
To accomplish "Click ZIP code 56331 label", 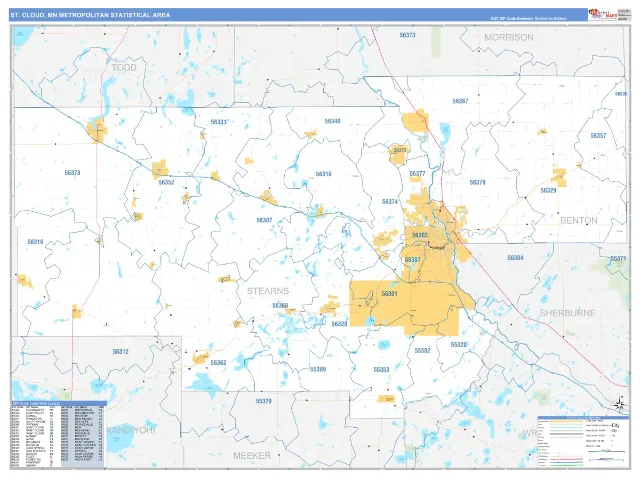I will 219,122.
